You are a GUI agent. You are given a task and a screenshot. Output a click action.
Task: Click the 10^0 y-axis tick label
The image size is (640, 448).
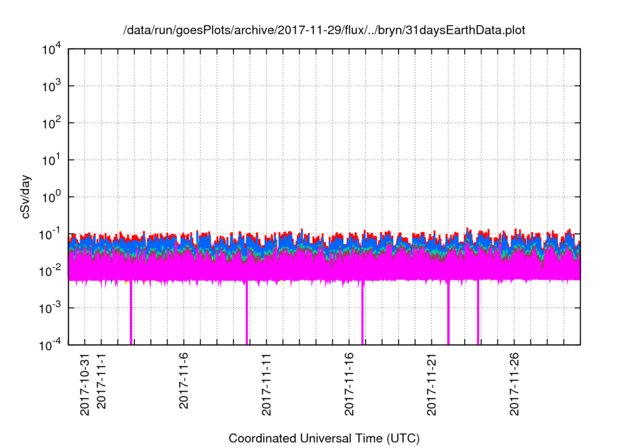(51, 197)
